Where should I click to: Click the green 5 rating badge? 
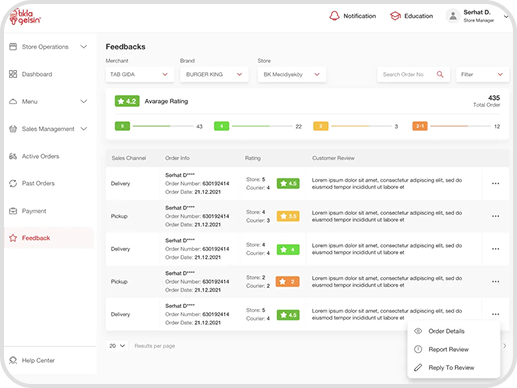[x=122, y=126]
